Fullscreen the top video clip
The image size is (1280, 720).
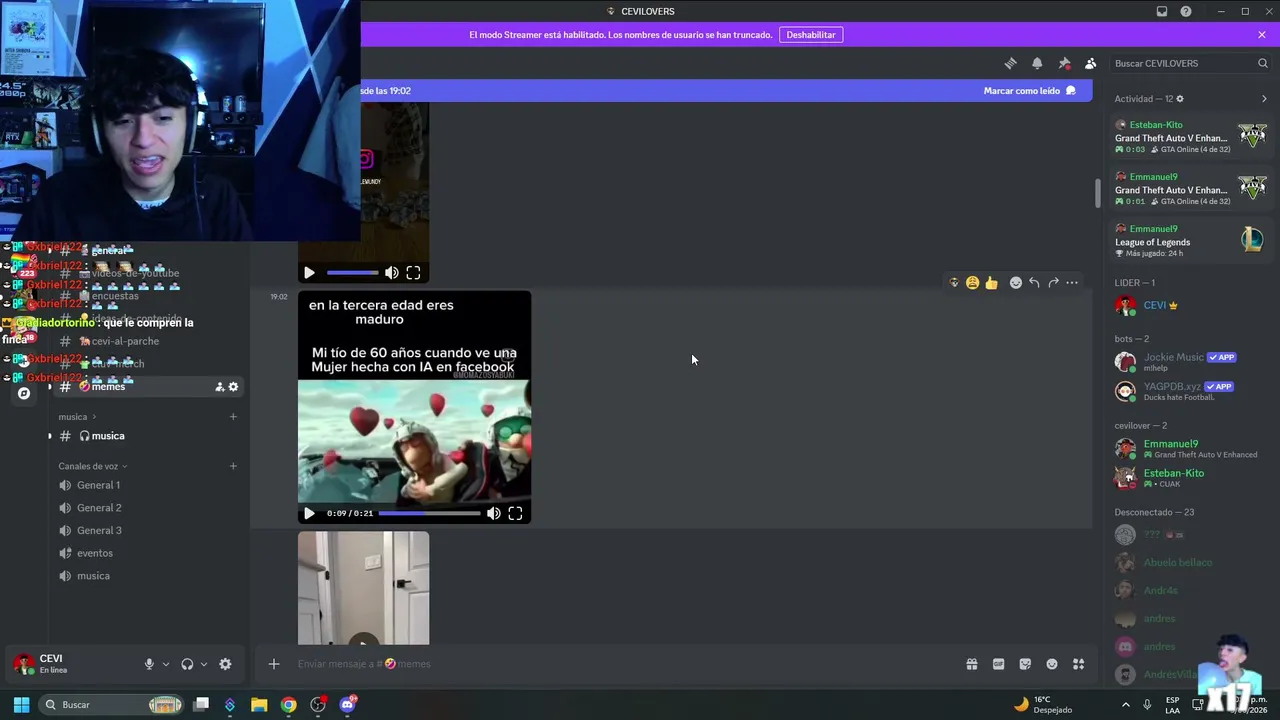tap(413, 272)
